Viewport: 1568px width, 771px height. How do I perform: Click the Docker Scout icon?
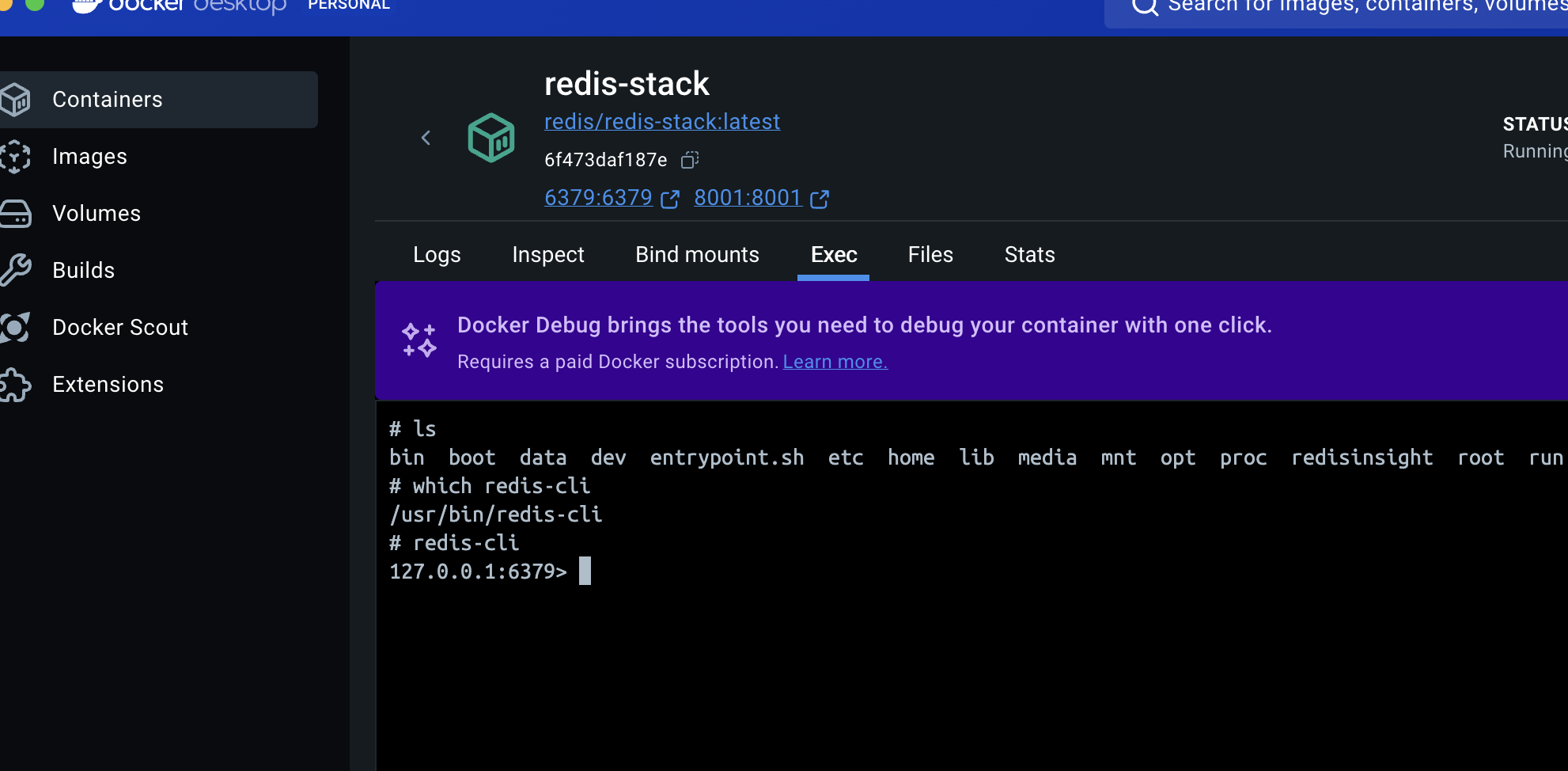click(14, 328)
